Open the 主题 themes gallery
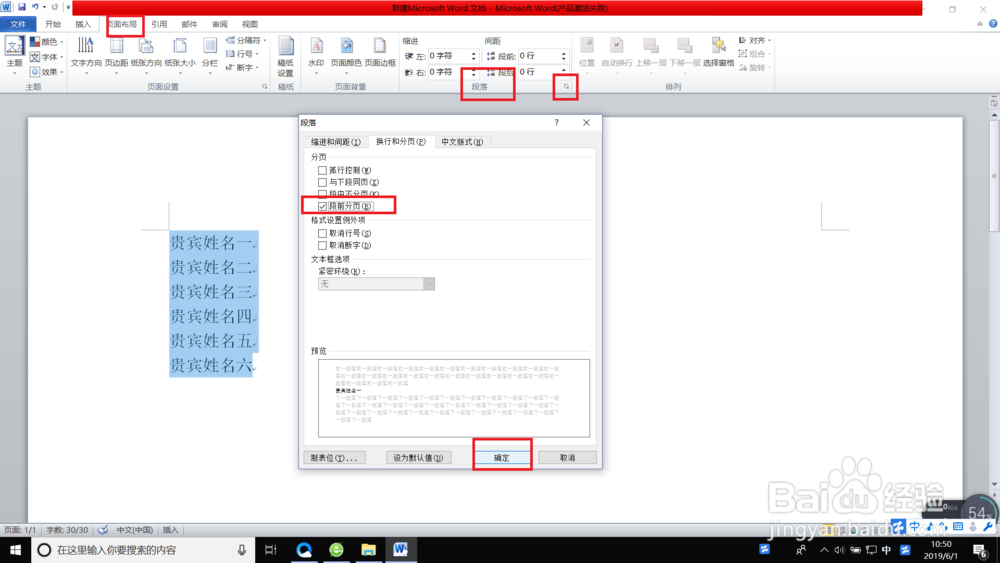 click(14, 54)
